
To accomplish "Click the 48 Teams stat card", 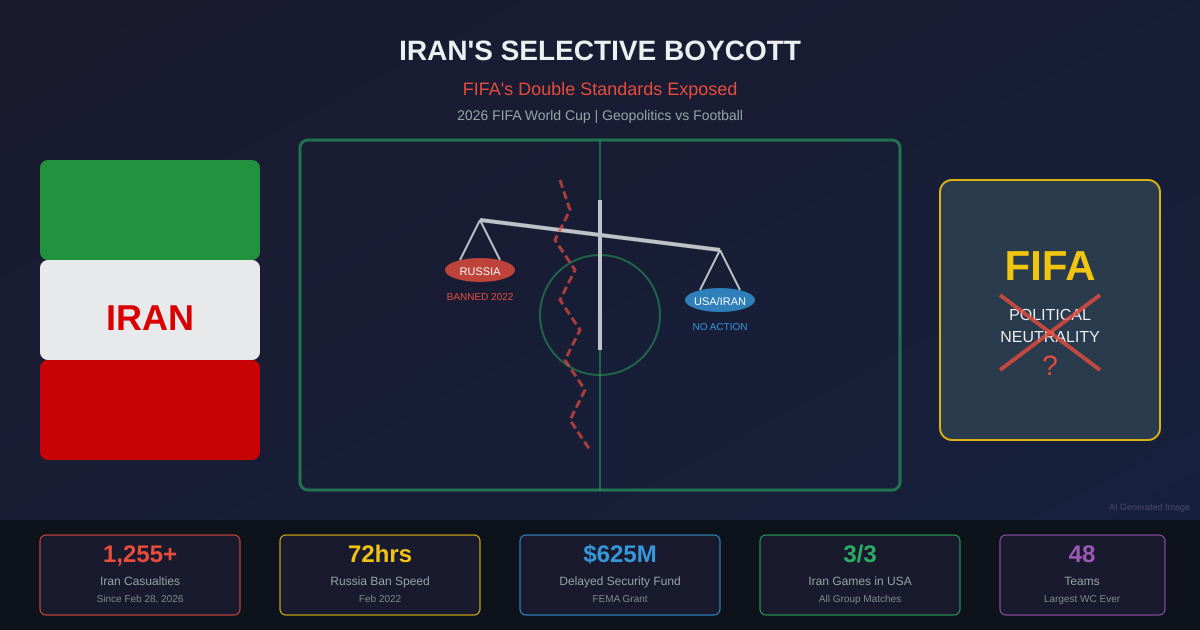I will point(1082,575).
